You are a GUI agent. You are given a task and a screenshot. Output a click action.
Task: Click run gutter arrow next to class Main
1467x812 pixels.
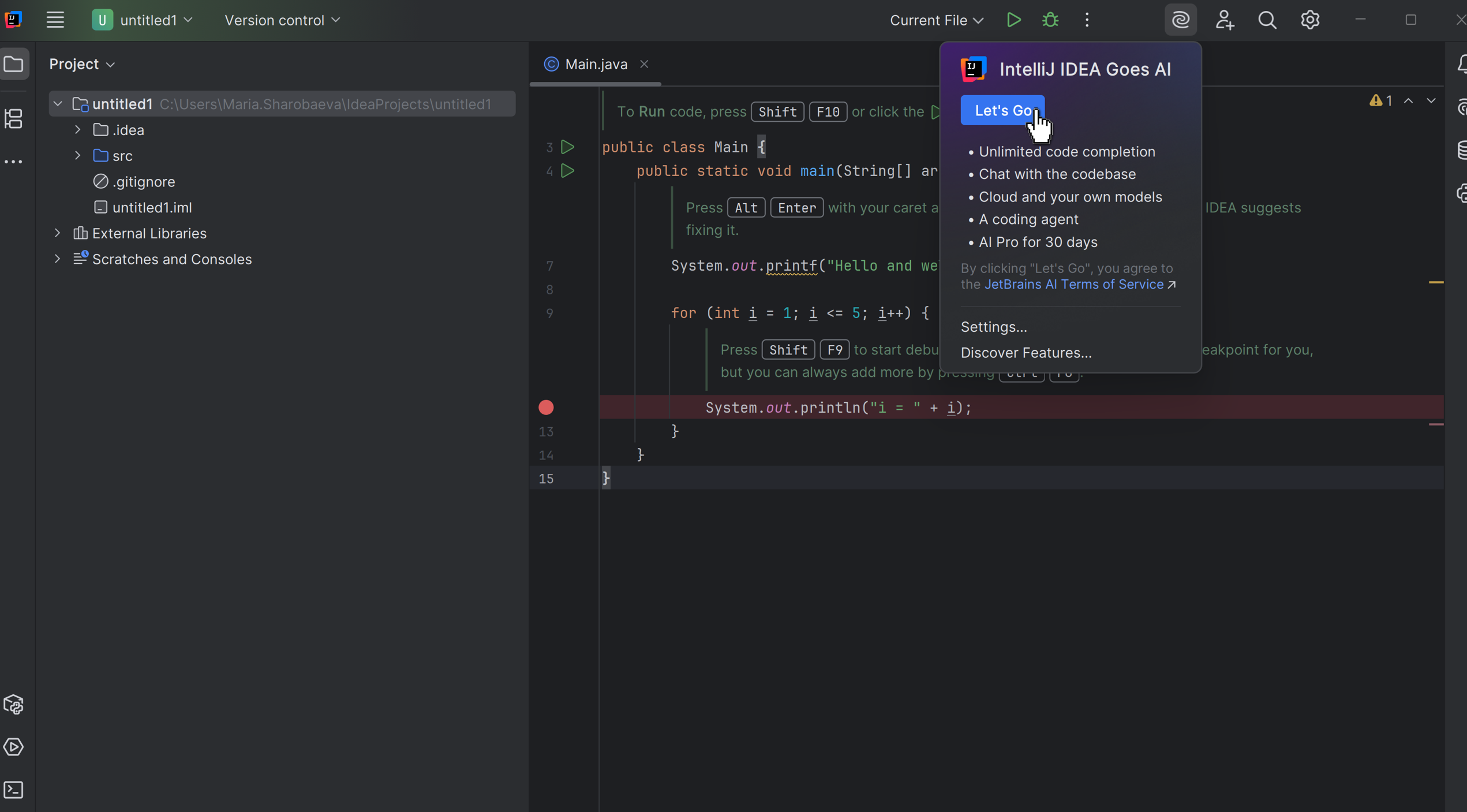click(568, 147)
